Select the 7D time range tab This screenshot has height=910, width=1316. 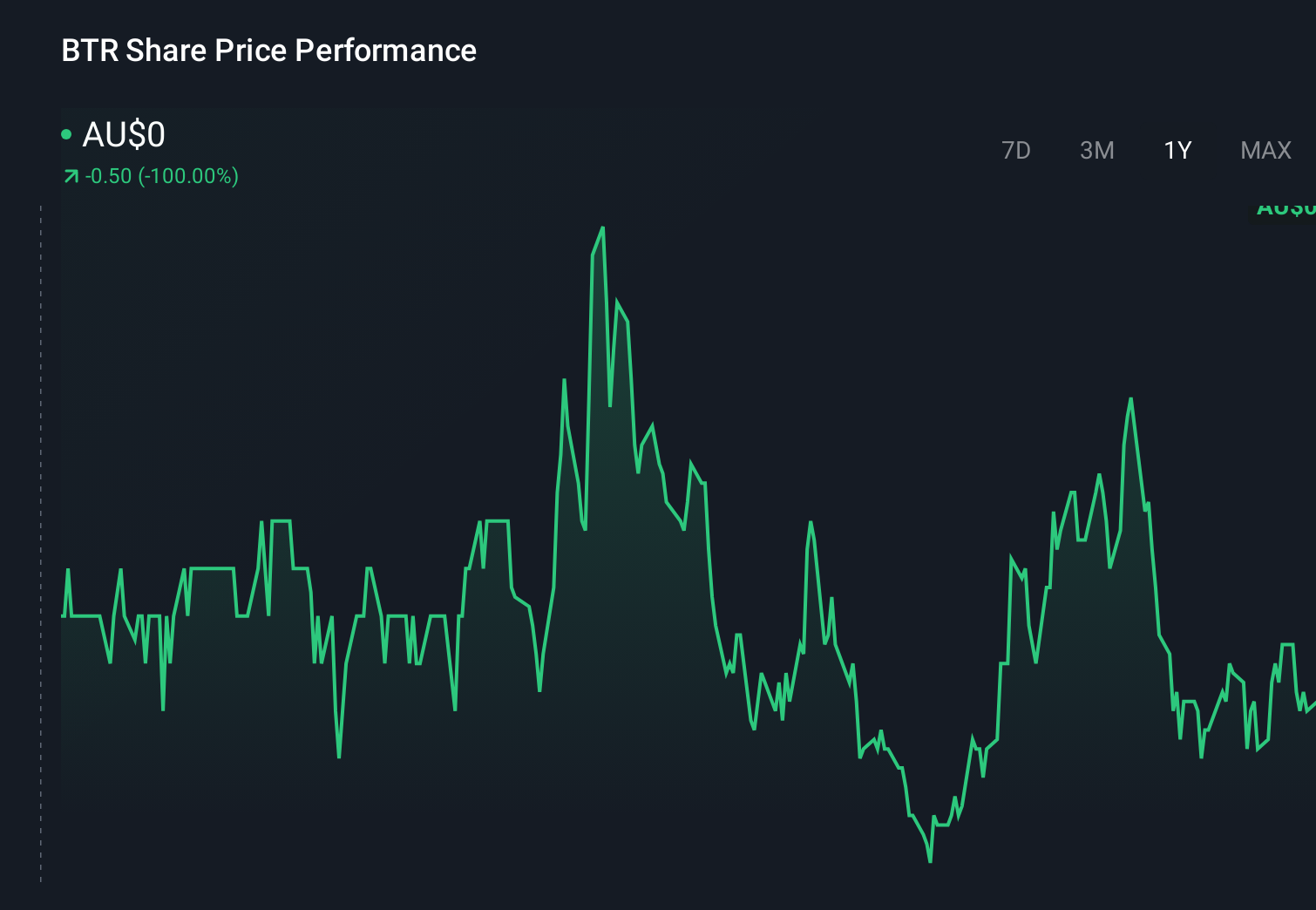click(1016, 150)
